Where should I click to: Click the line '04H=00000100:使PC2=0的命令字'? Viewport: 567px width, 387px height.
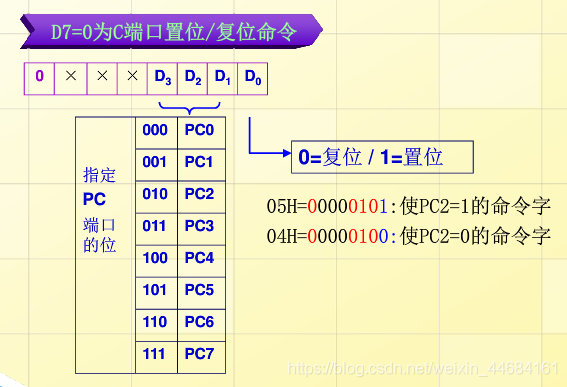408,236
